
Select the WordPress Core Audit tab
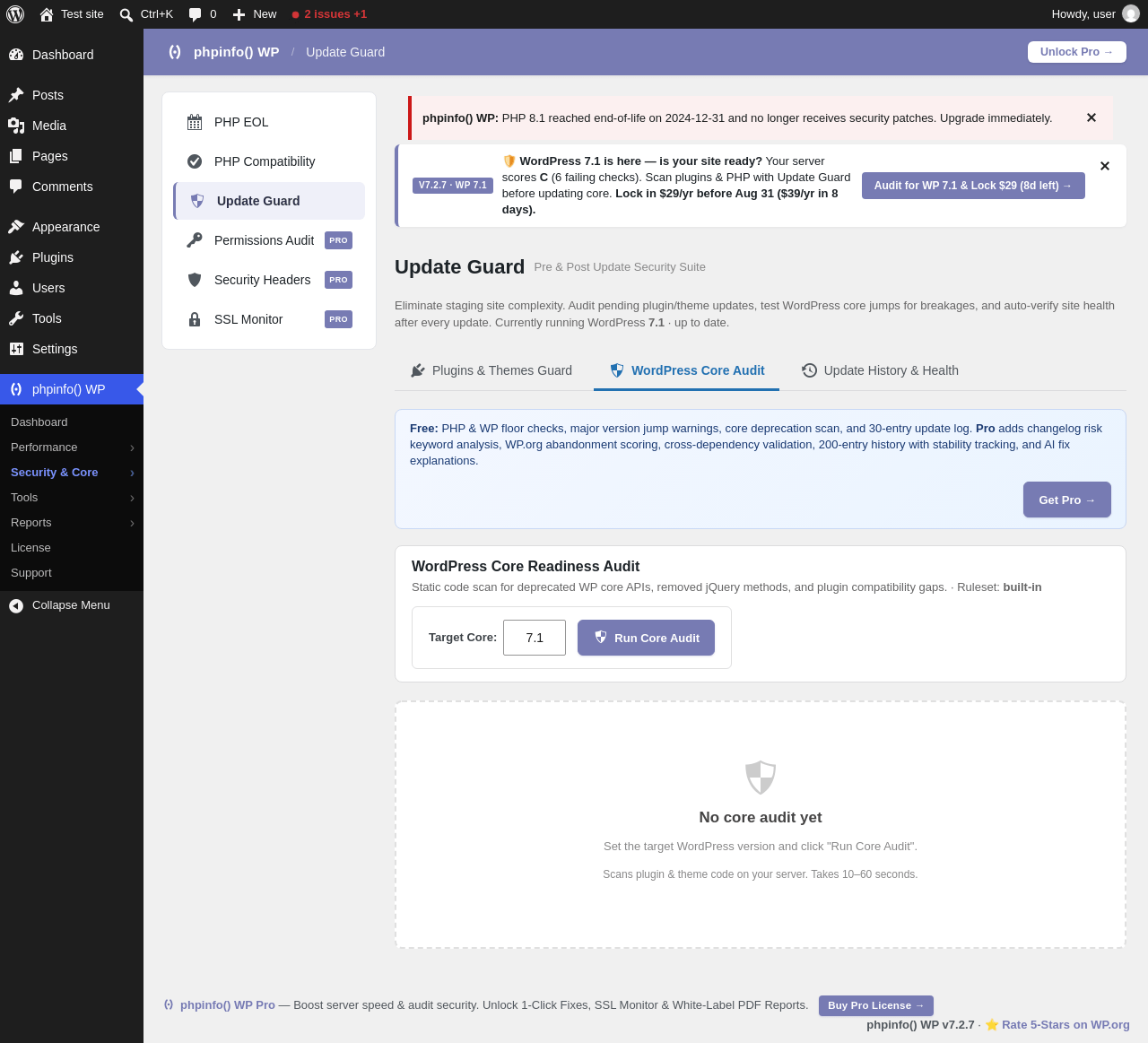(687, 370)
